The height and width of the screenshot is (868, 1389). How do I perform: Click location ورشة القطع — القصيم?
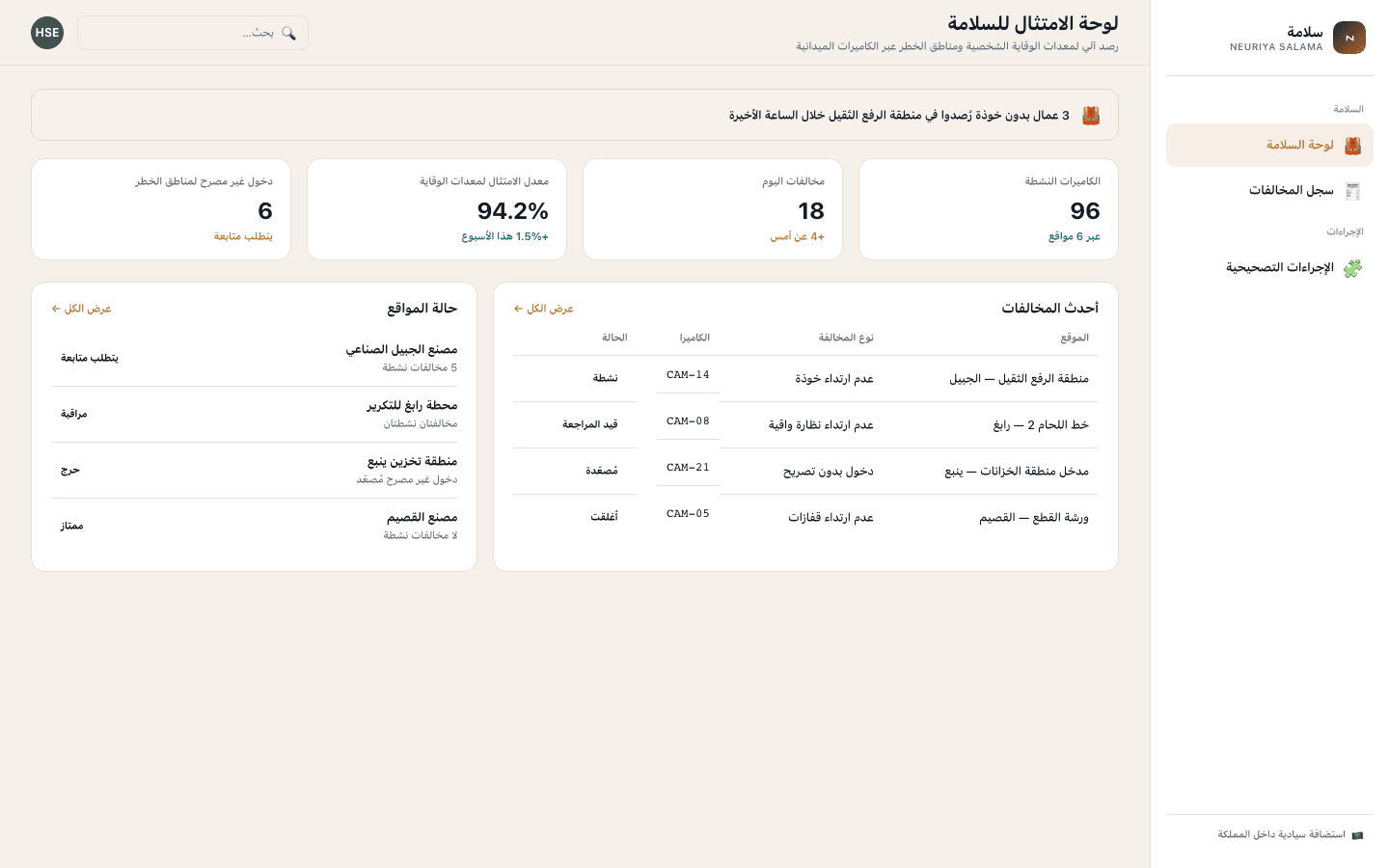coord(1034,518)
